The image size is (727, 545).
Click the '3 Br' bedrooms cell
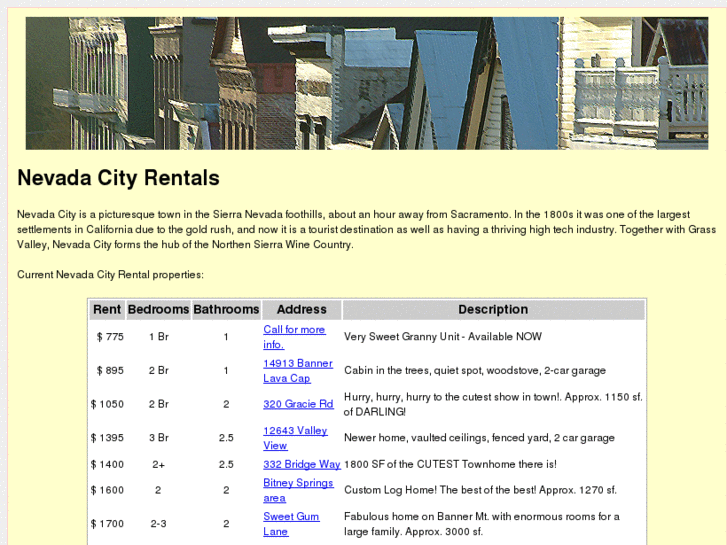(x=159, y=438)
